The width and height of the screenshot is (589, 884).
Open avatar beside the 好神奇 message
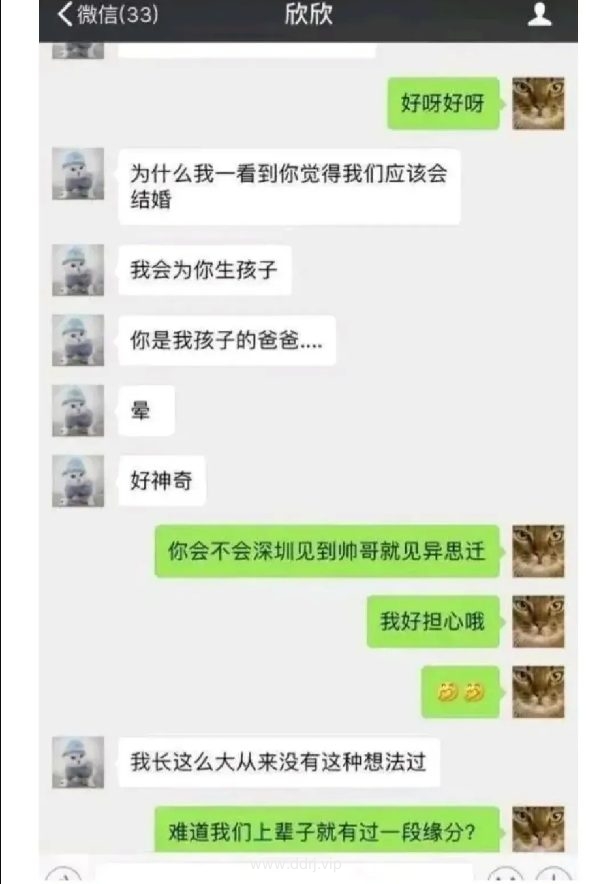(x=78, y=481)
